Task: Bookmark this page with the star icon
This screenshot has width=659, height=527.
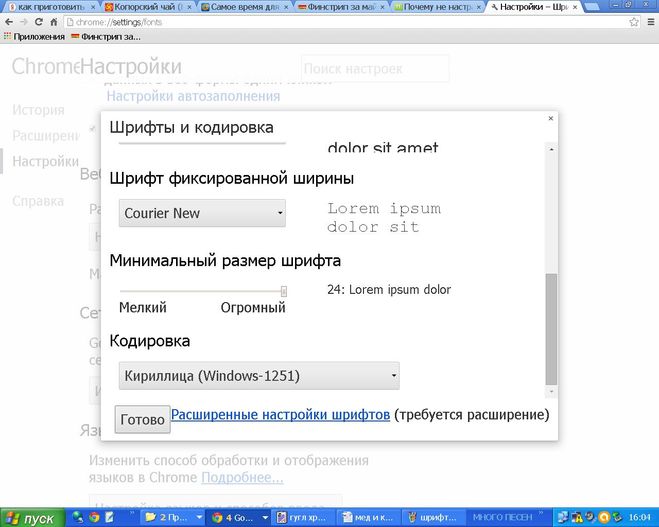Action: [634, 22]
